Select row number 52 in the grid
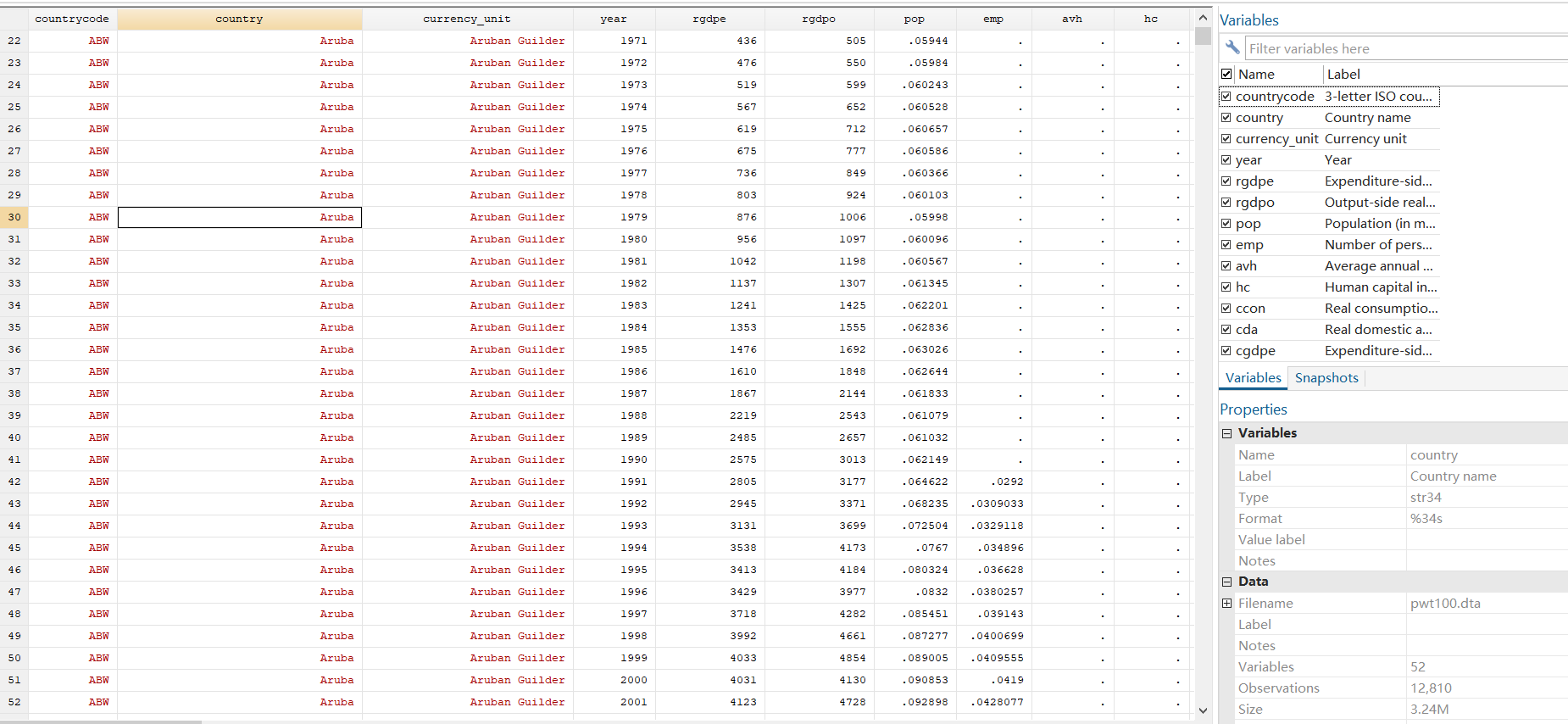 coord(14,702)
